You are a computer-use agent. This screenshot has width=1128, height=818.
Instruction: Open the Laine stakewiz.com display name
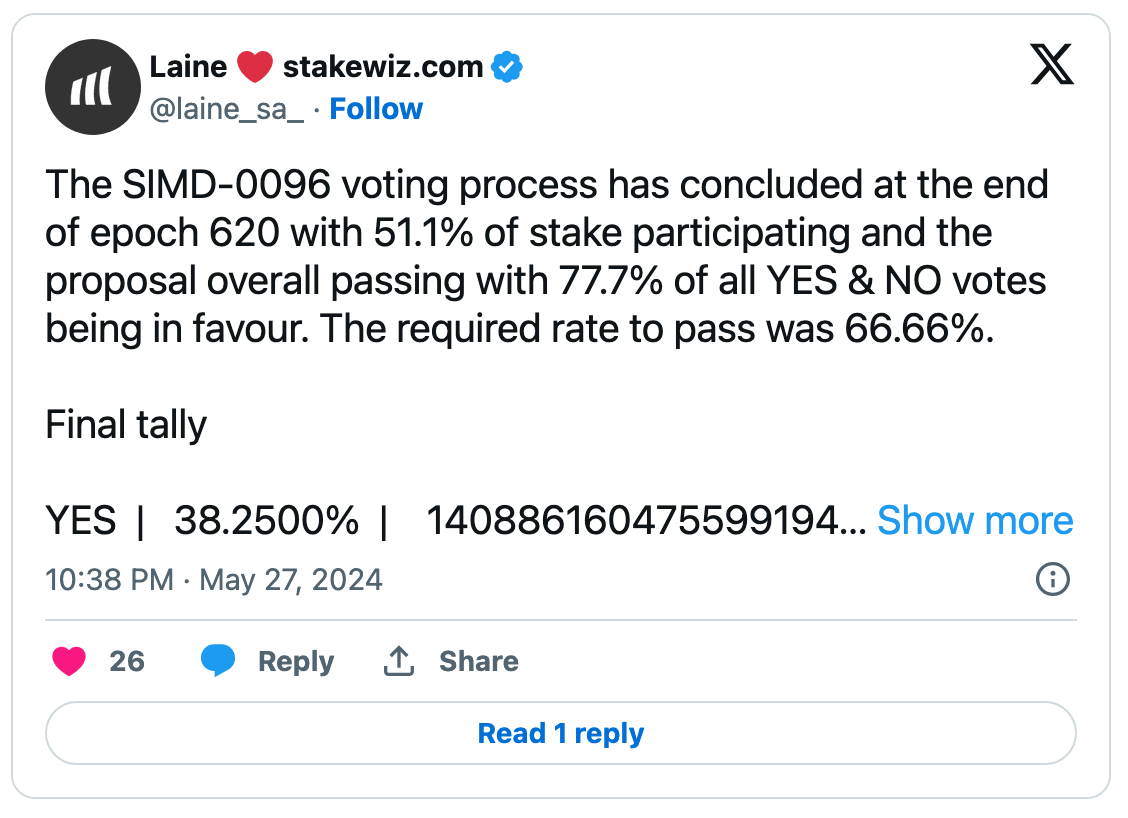(316, 68)
